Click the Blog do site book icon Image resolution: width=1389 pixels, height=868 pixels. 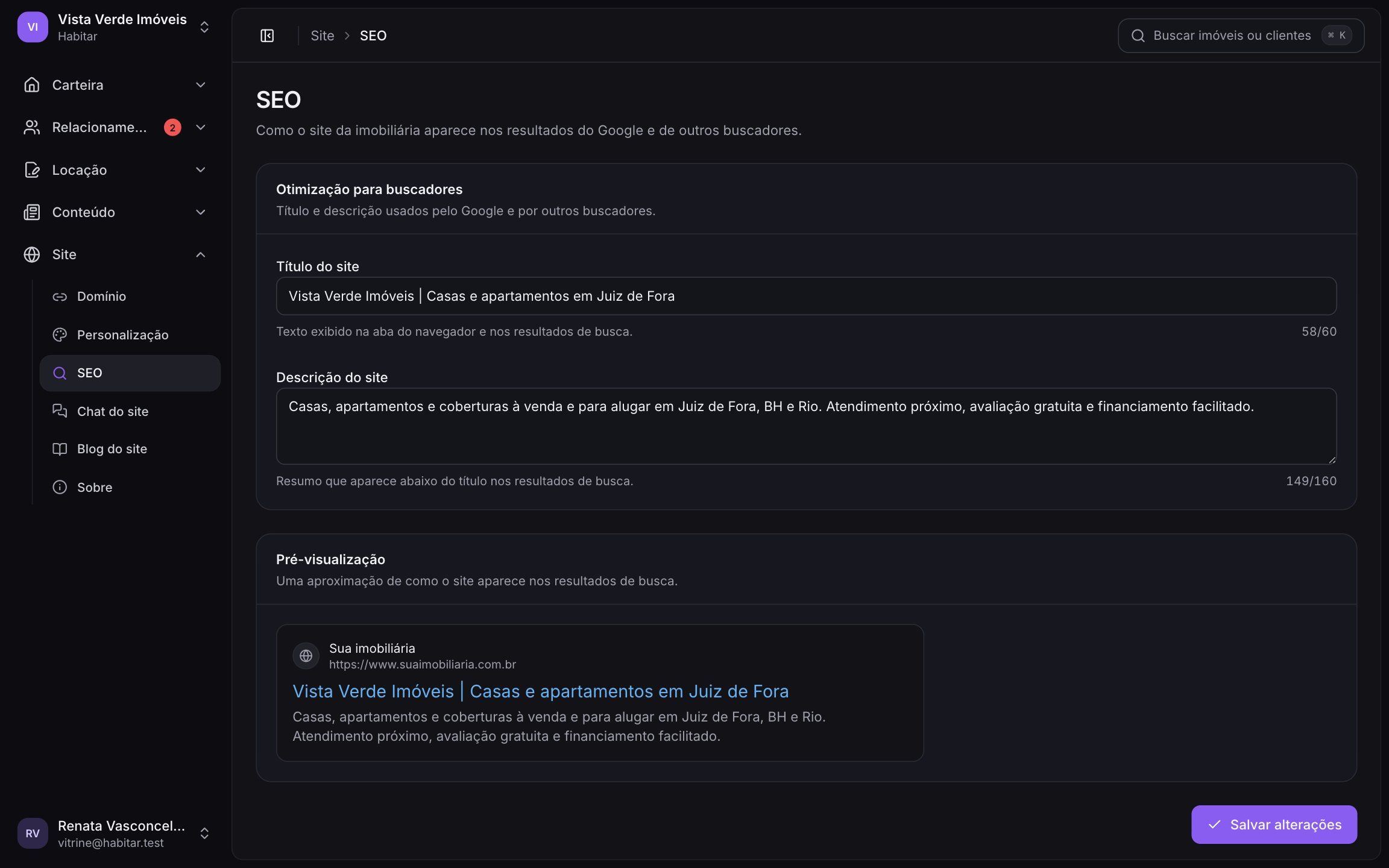pyautogui.click(x=60, y=449)
